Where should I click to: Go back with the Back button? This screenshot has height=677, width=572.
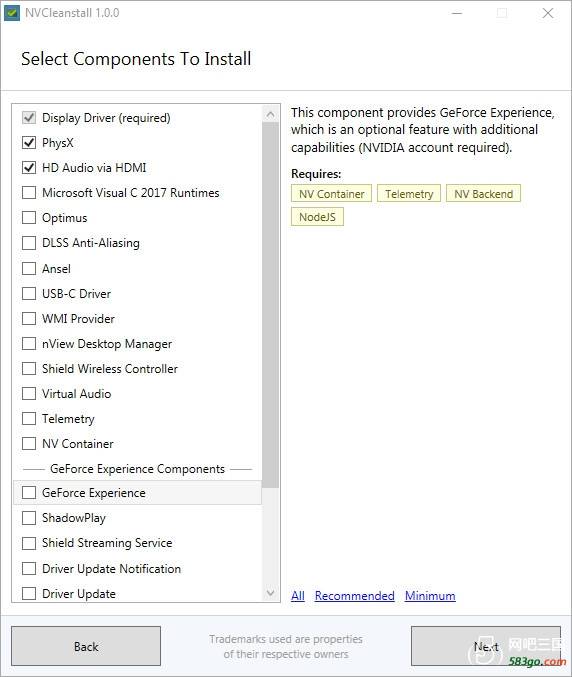(x=86, y=646)
